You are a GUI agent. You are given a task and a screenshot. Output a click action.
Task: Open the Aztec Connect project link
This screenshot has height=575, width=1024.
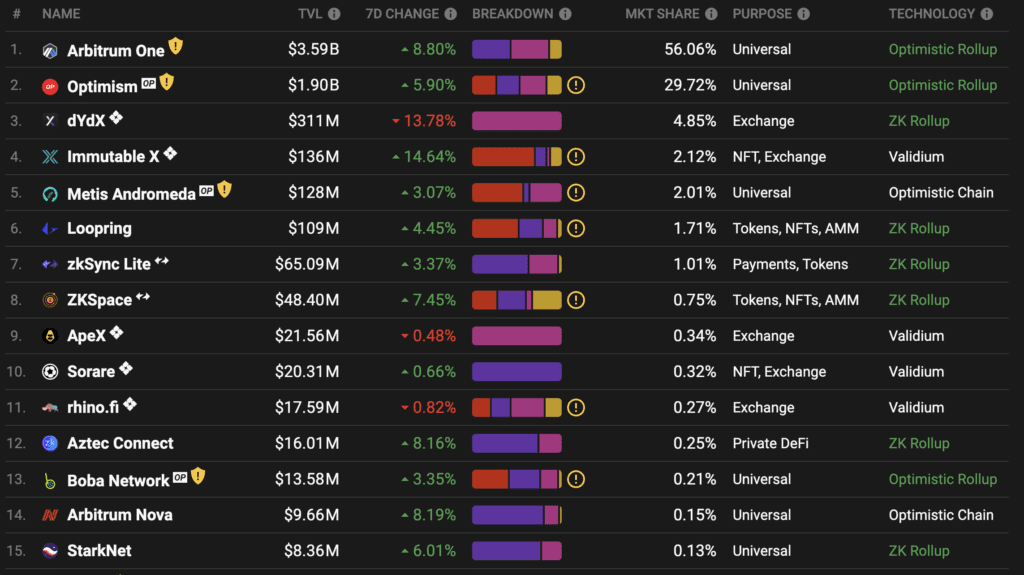[120, 443]
